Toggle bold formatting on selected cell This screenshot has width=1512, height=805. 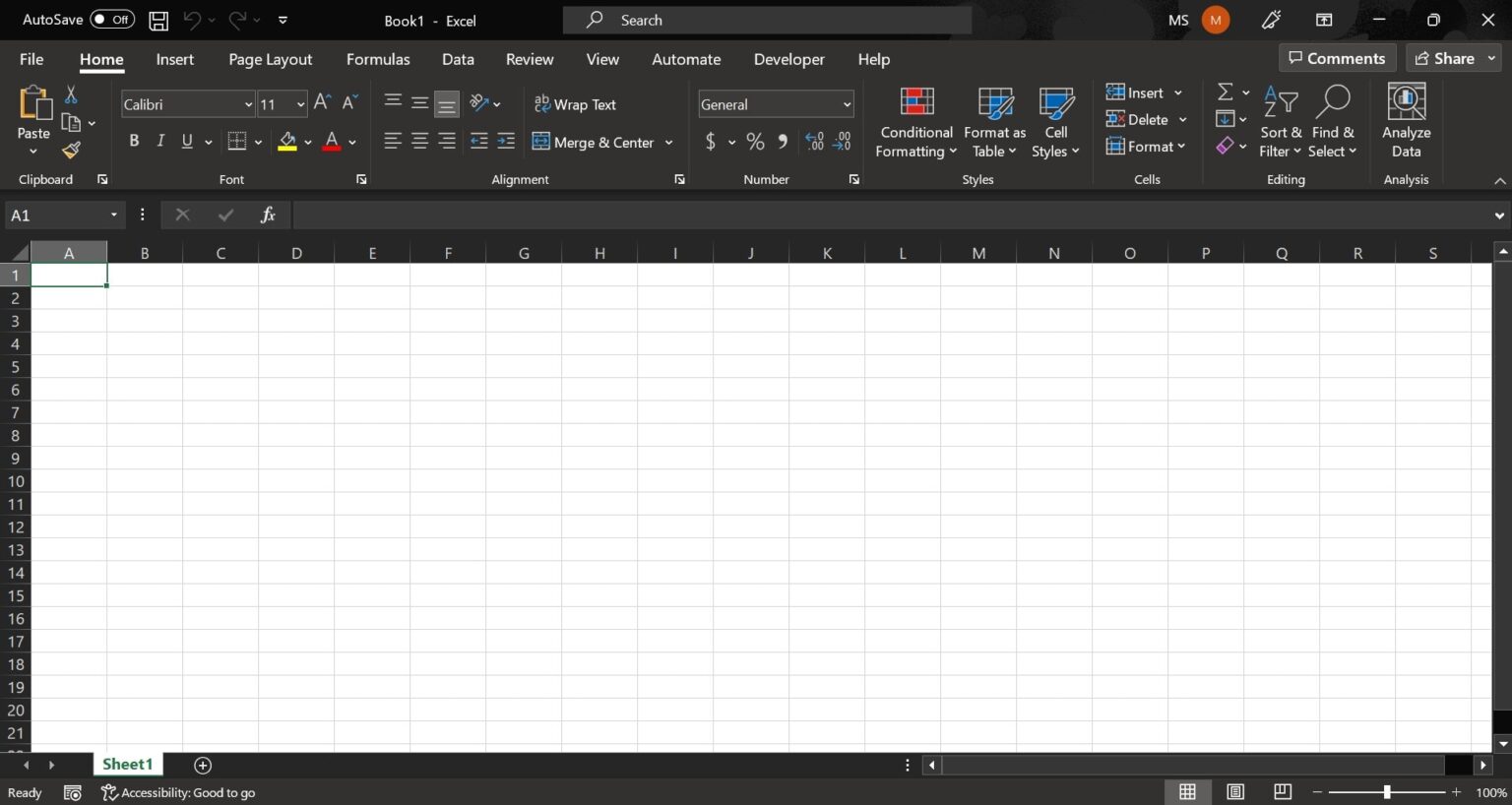(134, 141)
